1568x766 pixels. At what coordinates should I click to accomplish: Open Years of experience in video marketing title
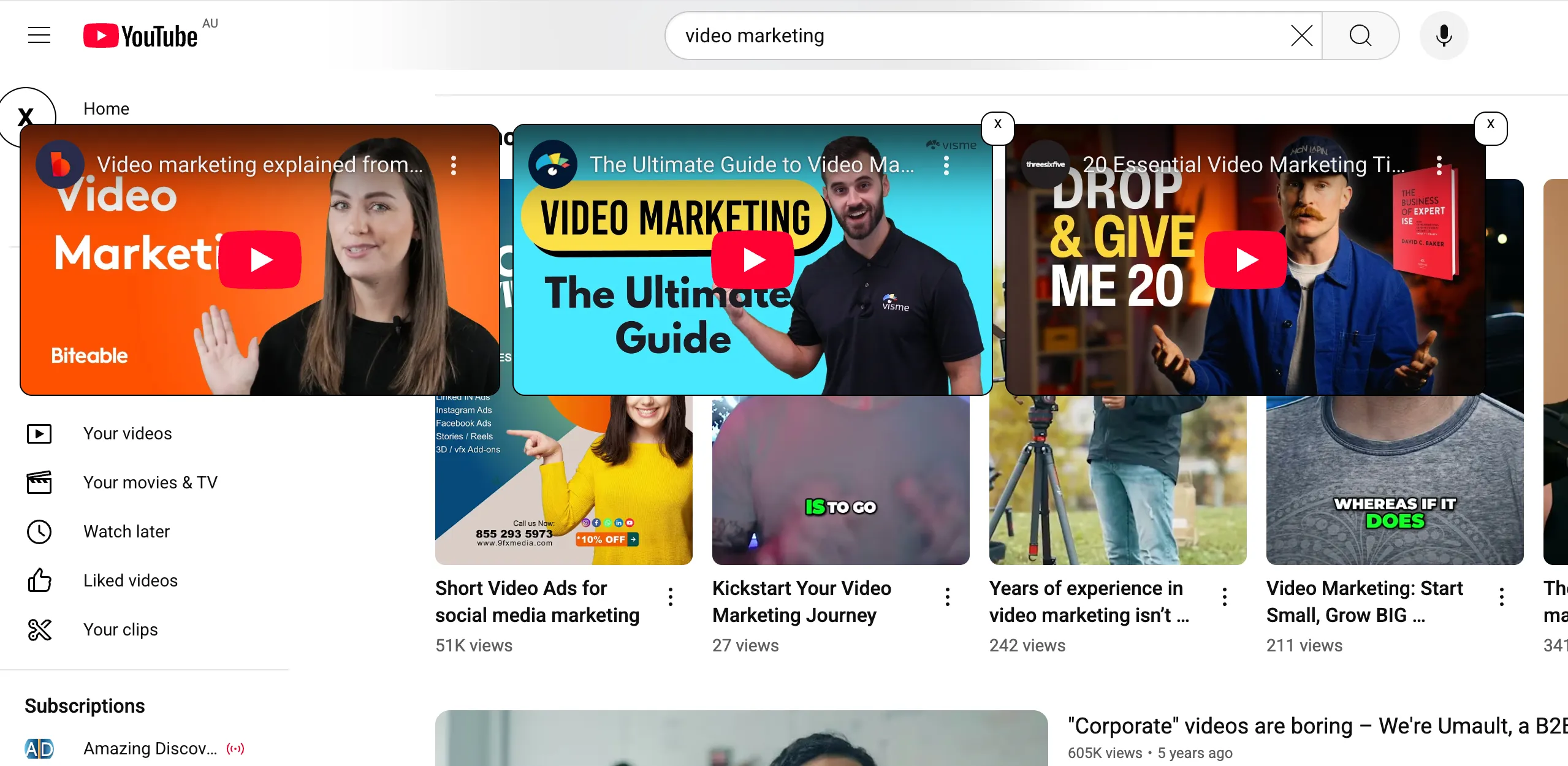pos(1089,601)
